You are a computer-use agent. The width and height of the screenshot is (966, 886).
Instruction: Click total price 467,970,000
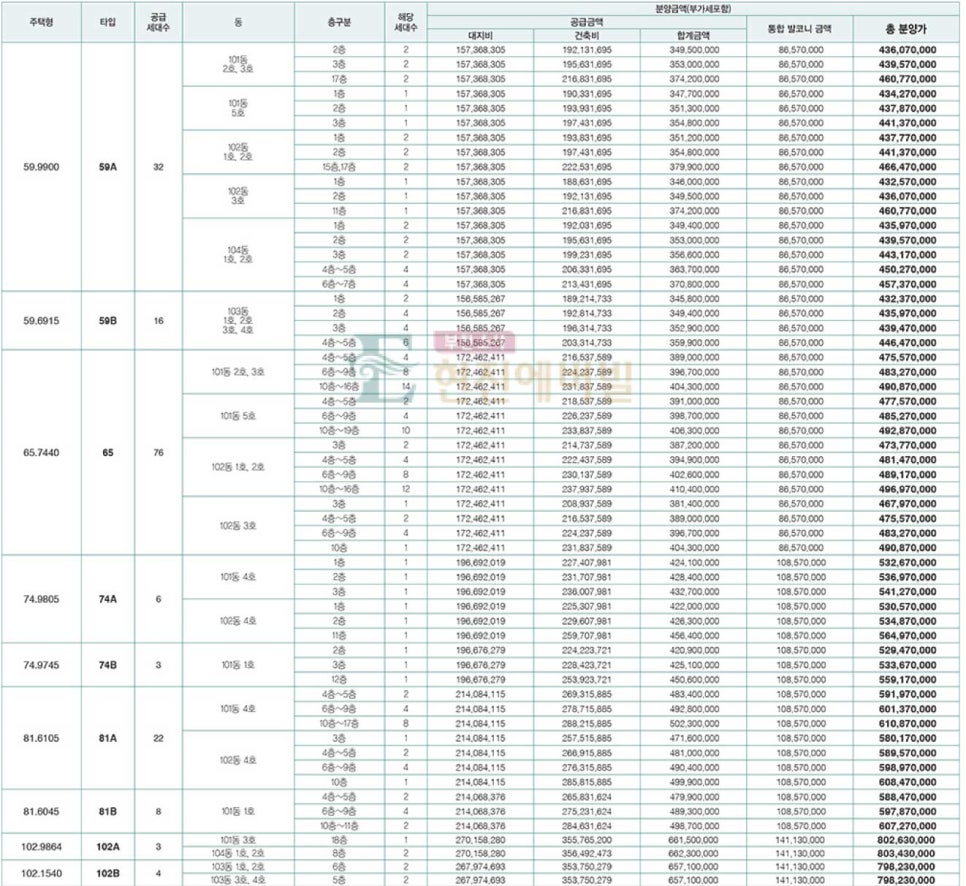coord(907,504)
